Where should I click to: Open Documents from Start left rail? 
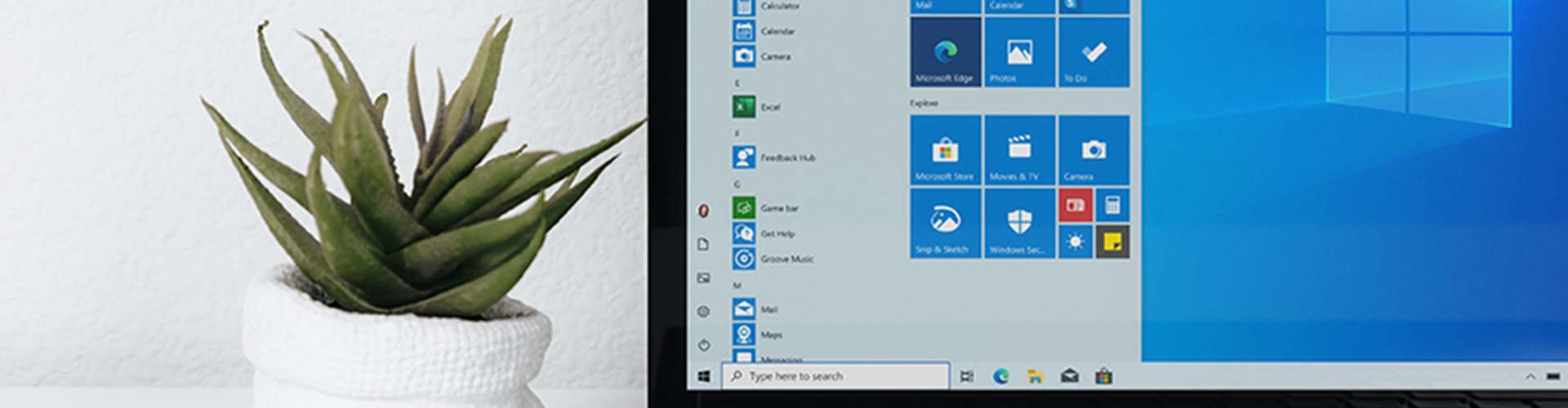click(x=703, y=244)
